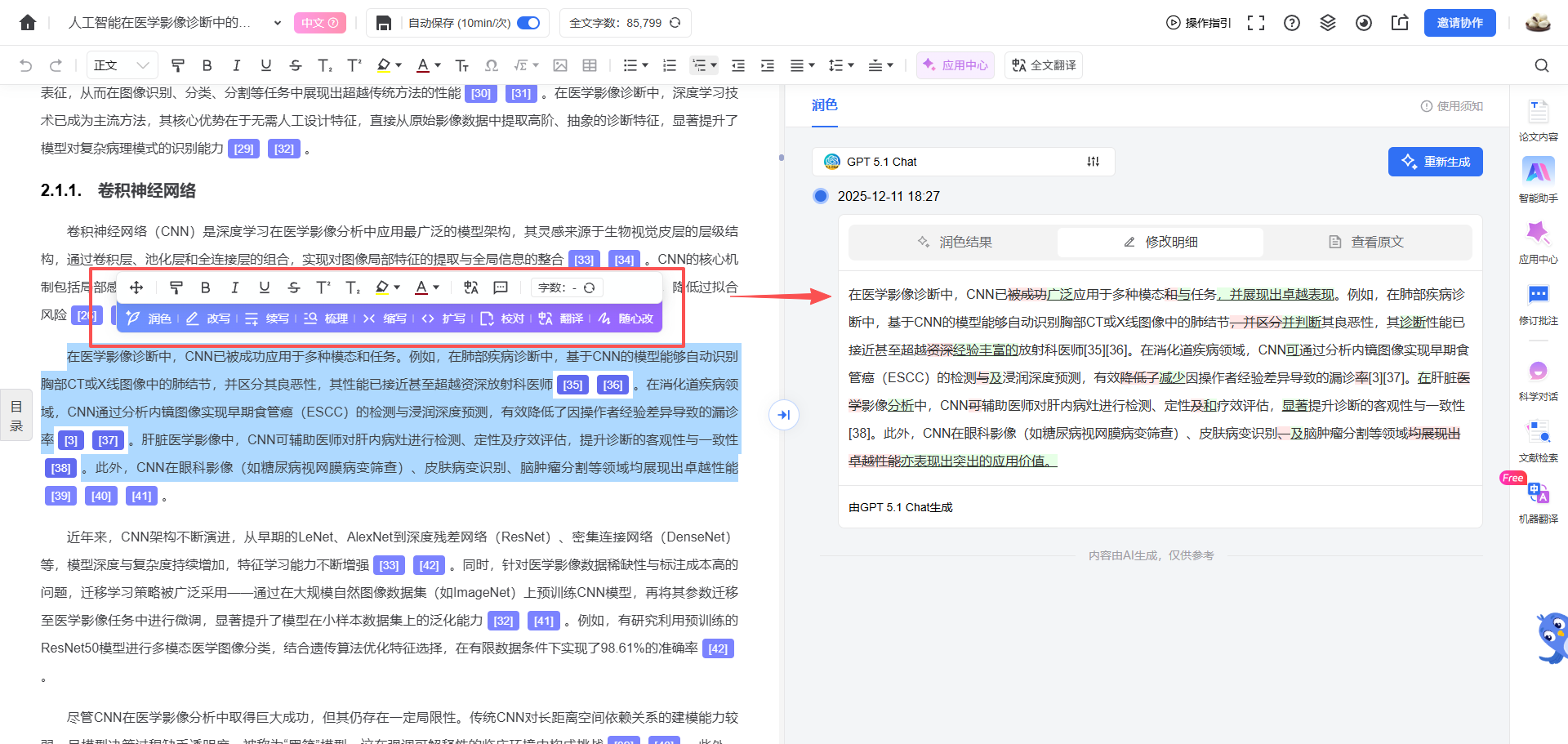Viewport: 1568px width, 744px height.
Task: Click the save document icon
Action: coord(384,23)
